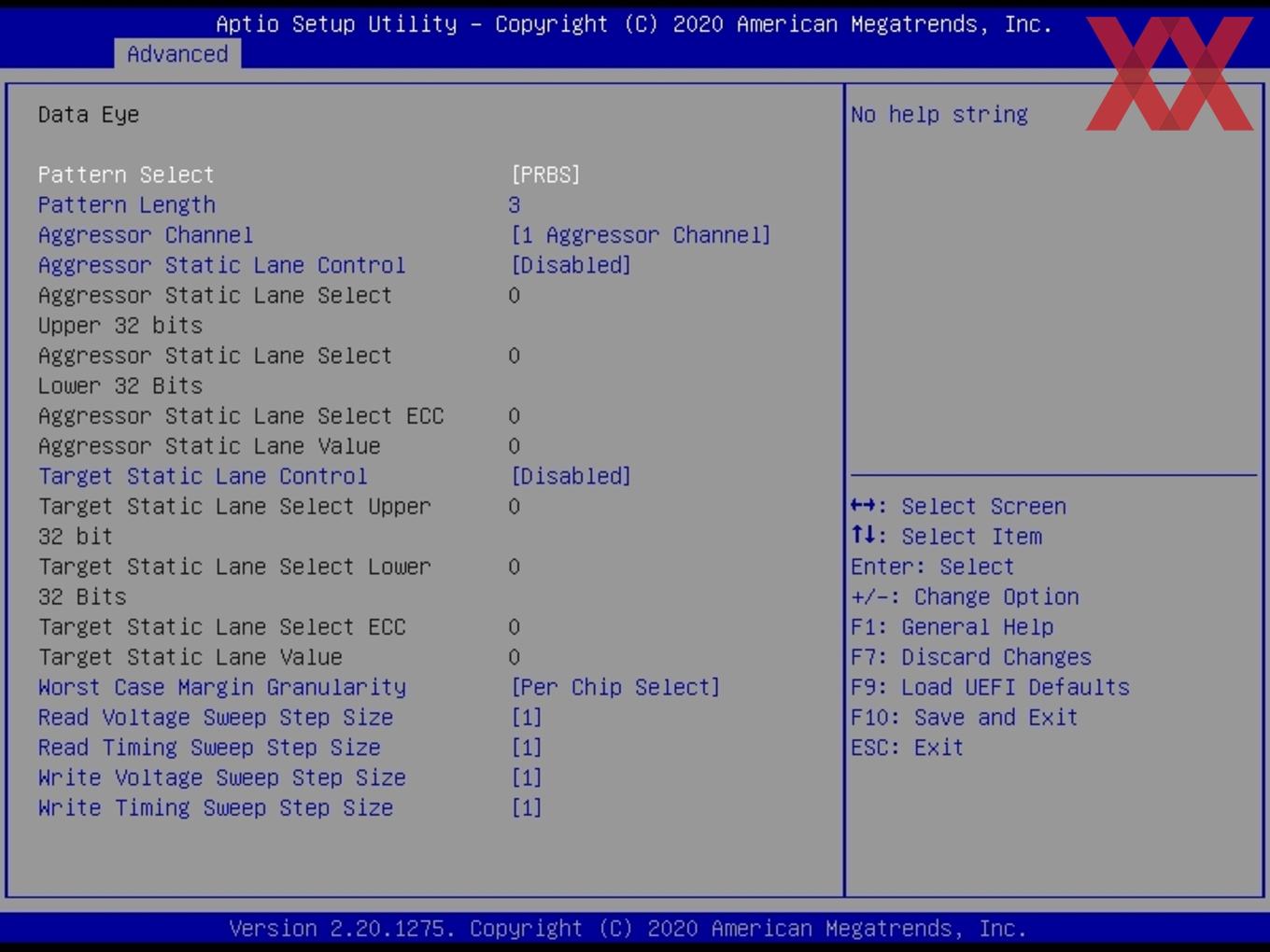The height and width of the screenshot is (952, 1270).
Task: Select Aggressor Static Lane Control label
Action: coord(222,265)
